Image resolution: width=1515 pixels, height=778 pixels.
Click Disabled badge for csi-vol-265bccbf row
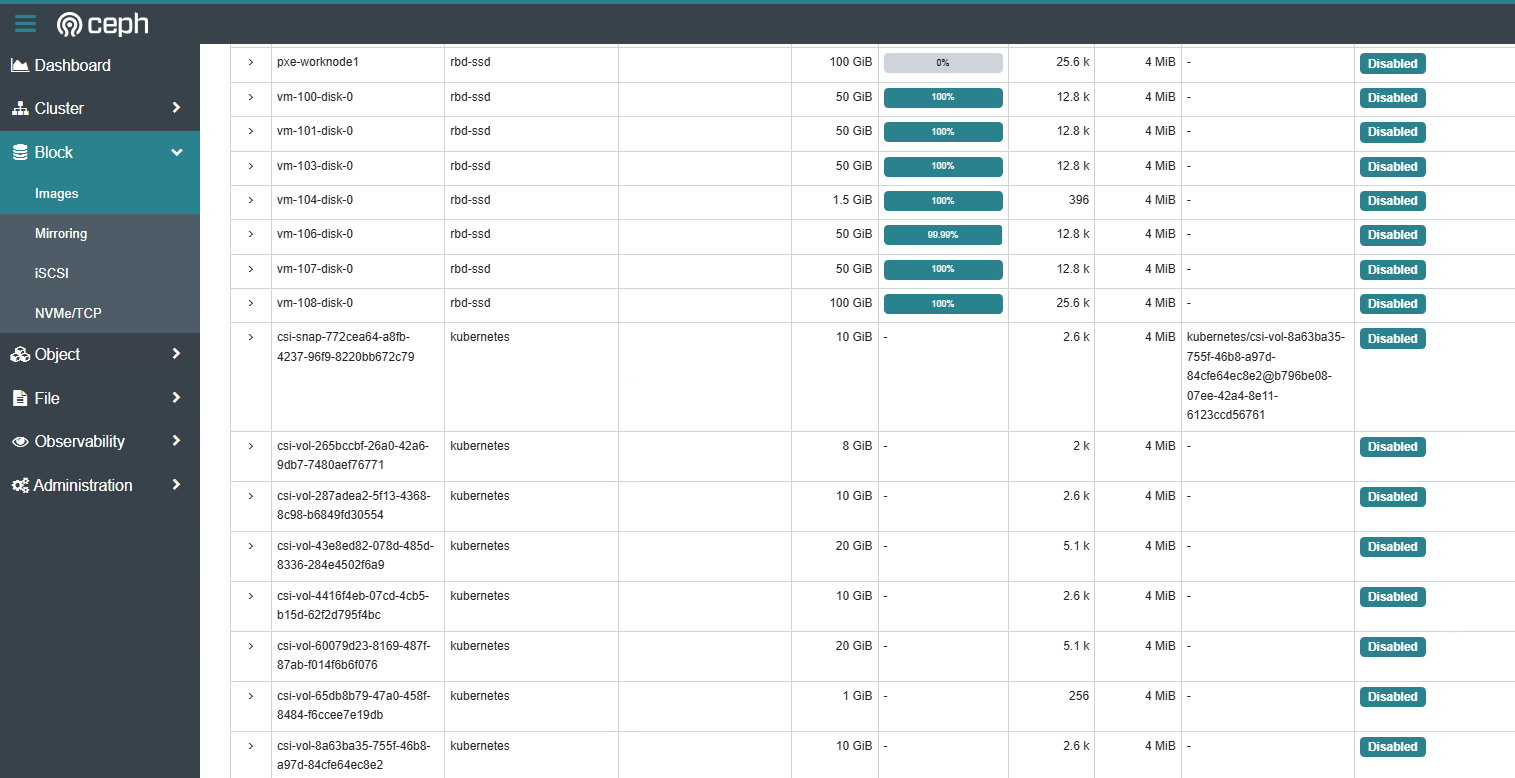point(1392,447)
